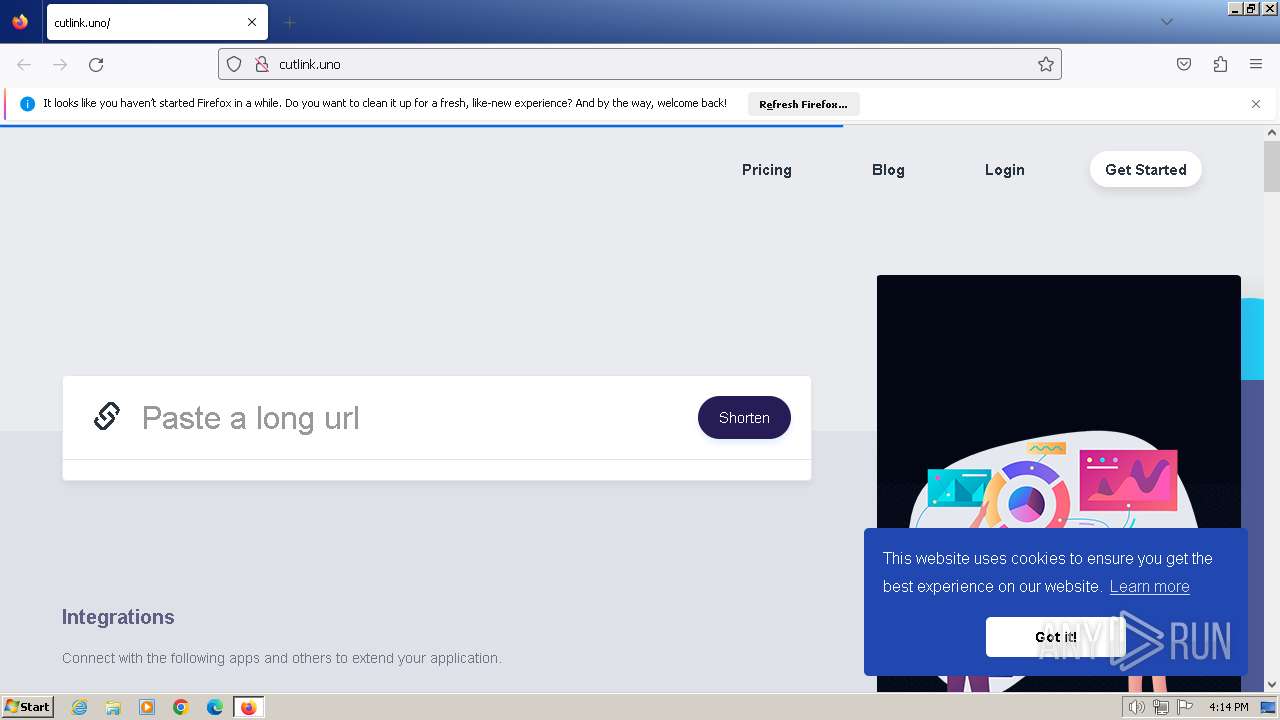Viewport: 1280px width, 720px height.
Task: Reload the current page
Action: tap(96, 64)
